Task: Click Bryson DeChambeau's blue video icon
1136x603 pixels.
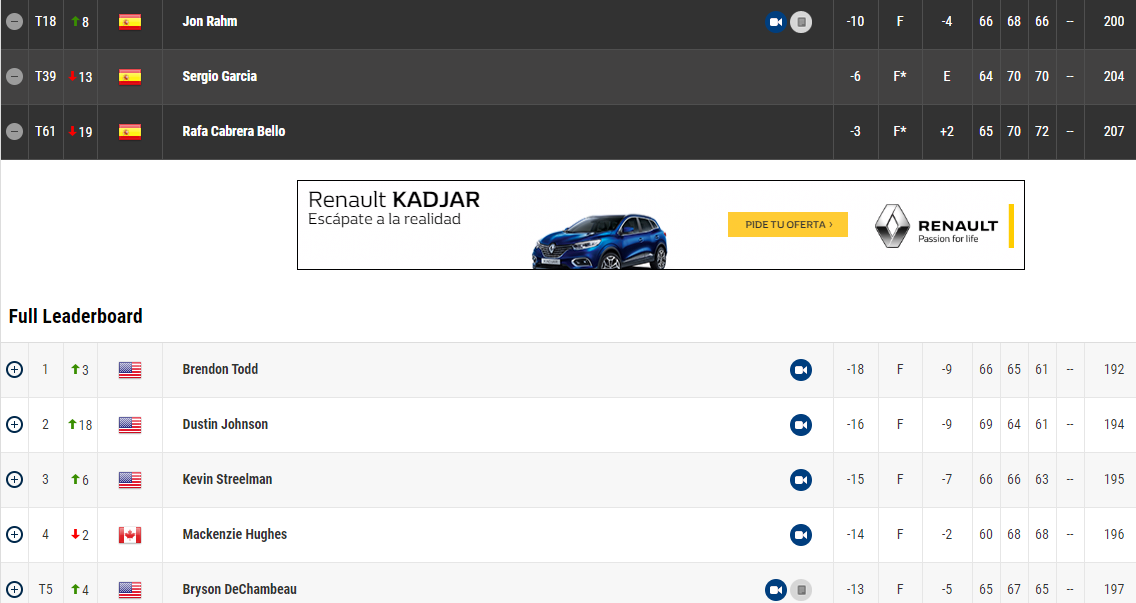Action: click(775, 590)
